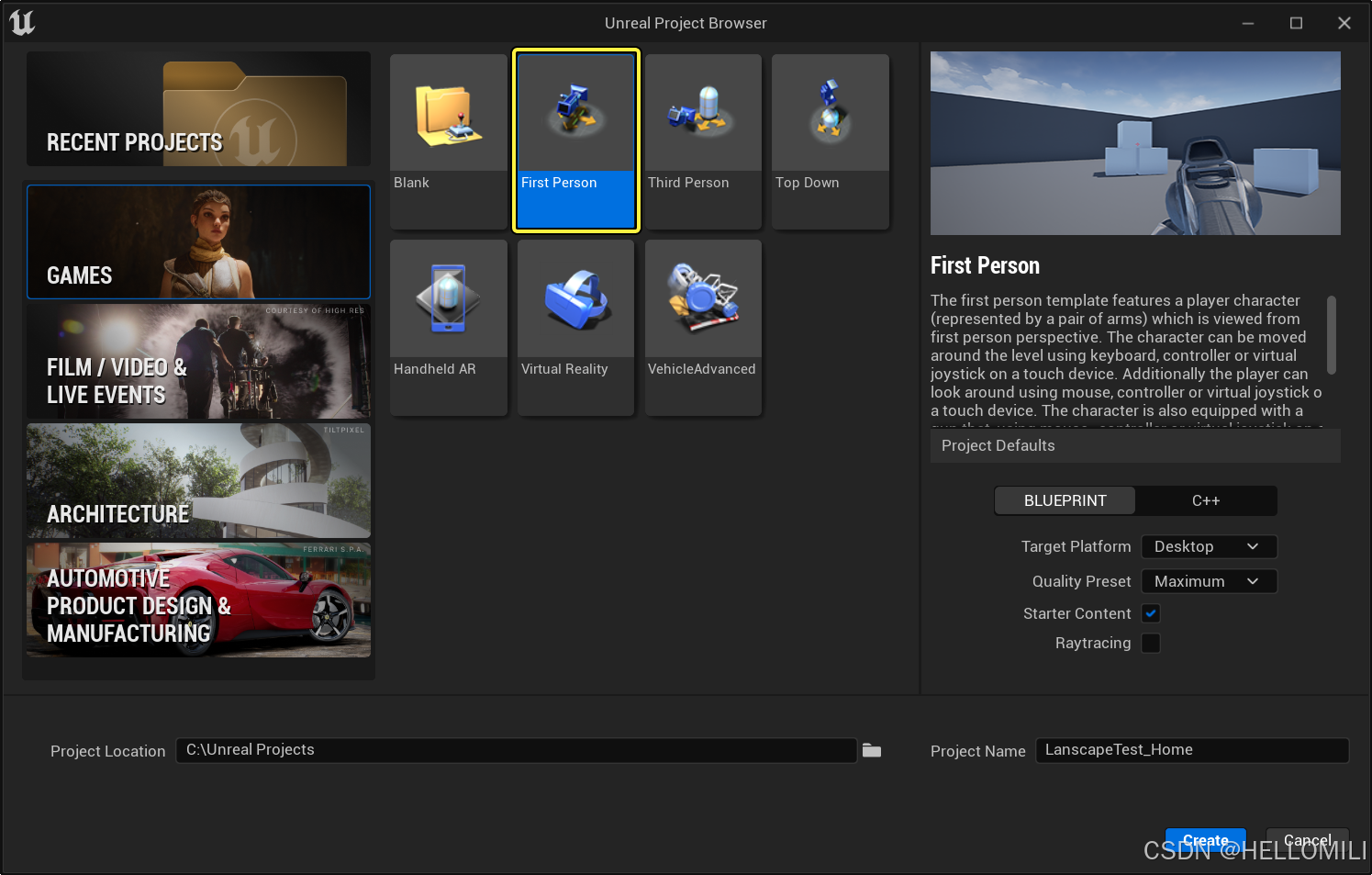Maximize the Unreal Project Browser window

click(1296, 23)
